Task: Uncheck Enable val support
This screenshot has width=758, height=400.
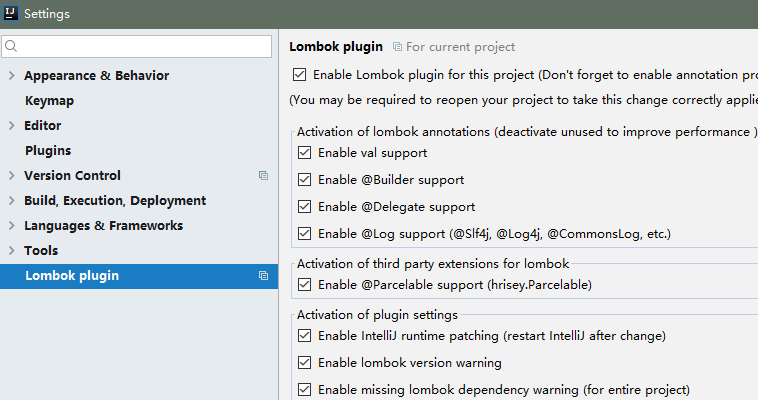Action: click(305, 153)
